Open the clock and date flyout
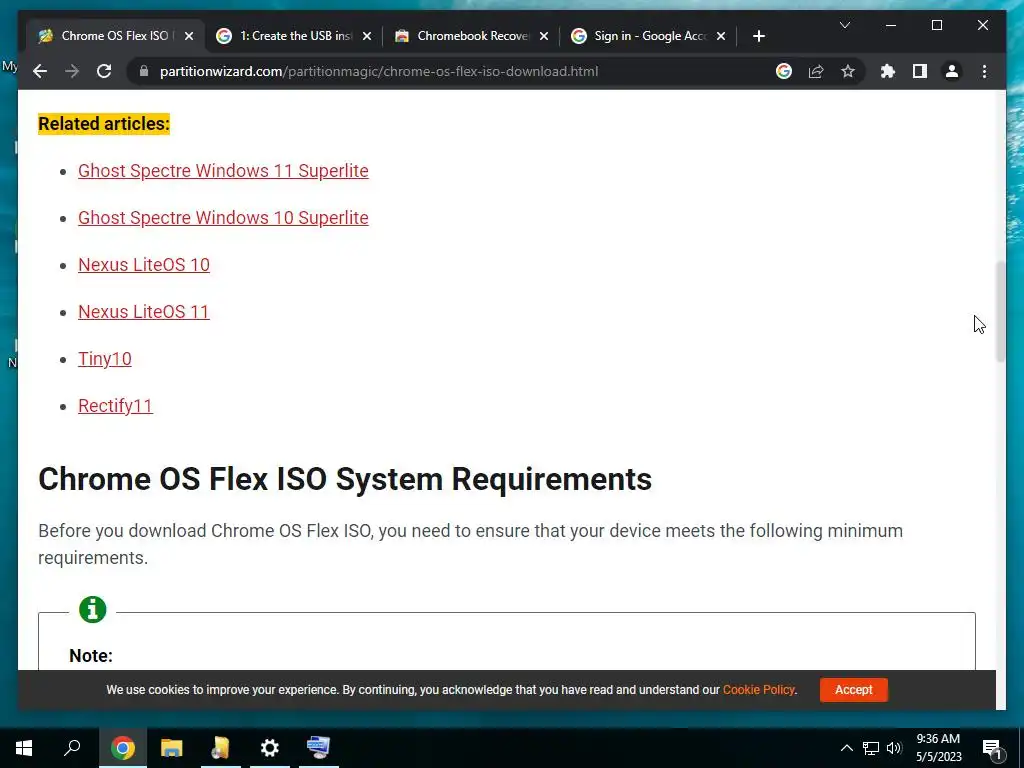Viewport: 1024px width, 768px height. point(938,748)
